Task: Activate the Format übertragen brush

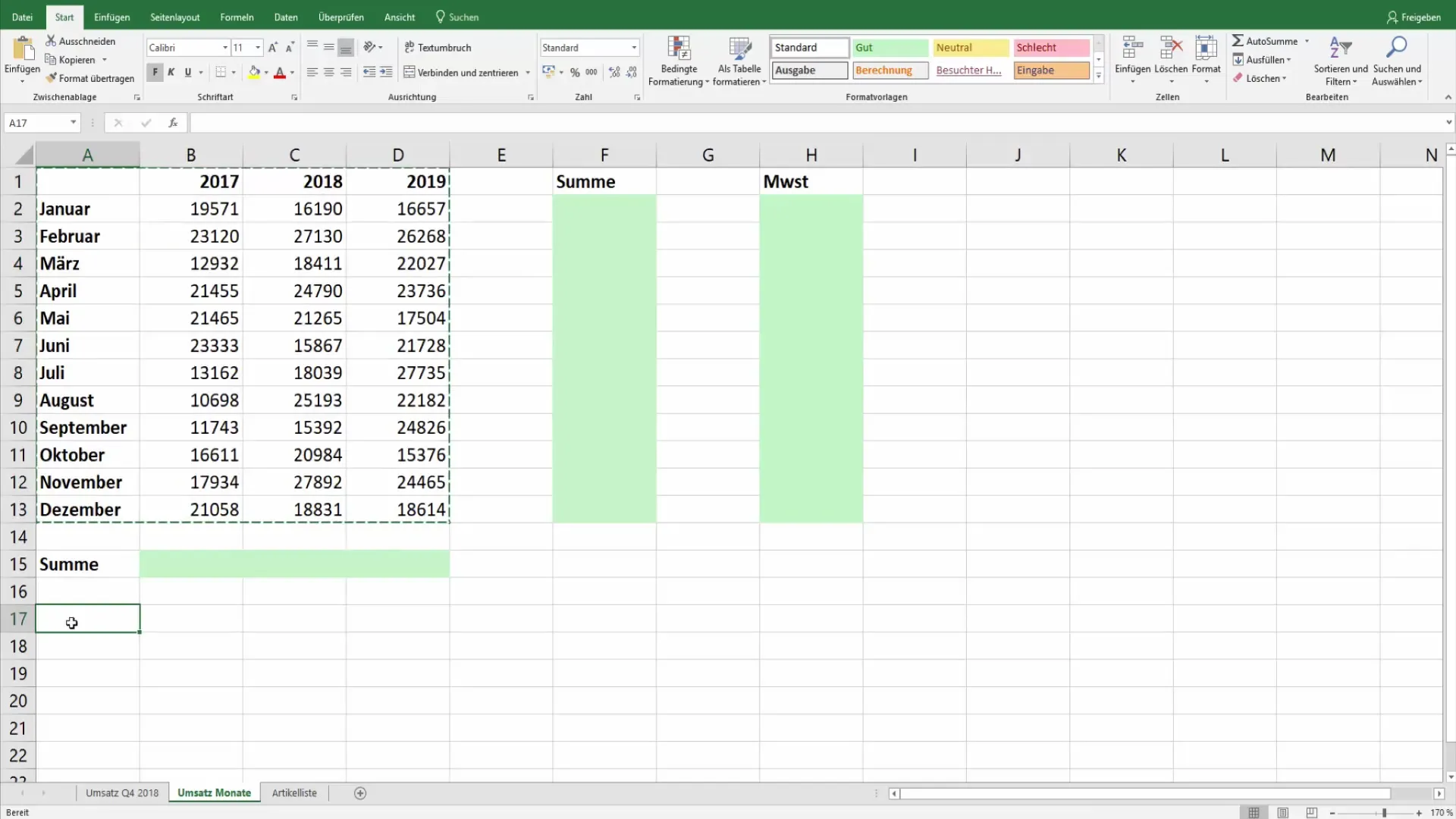Action: (x=89, y=78)
